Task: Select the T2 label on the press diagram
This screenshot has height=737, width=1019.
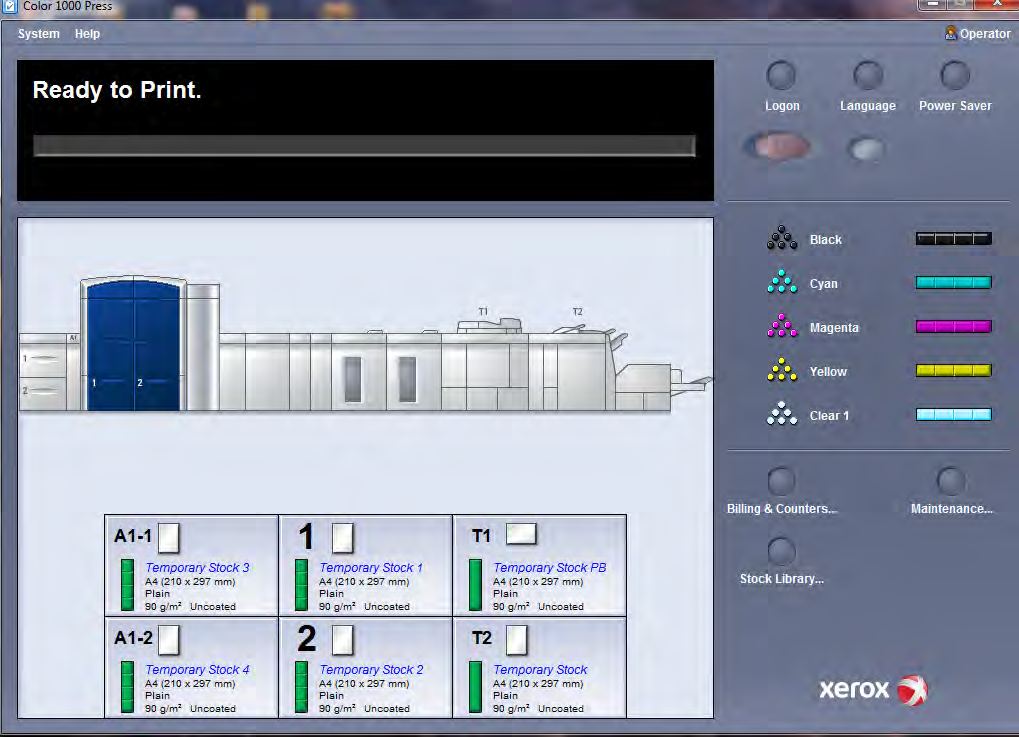Action: 577,311
